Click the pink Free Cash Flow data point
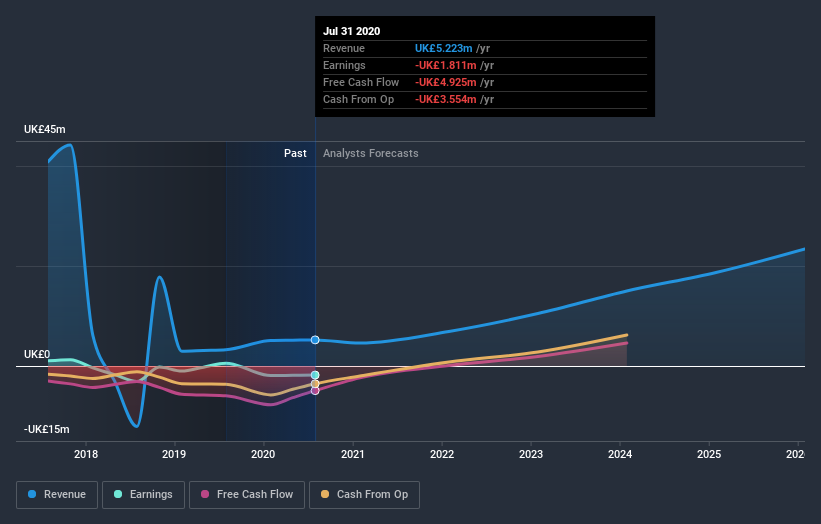Screen dimensions: 821x524 (x=315, y=391)
